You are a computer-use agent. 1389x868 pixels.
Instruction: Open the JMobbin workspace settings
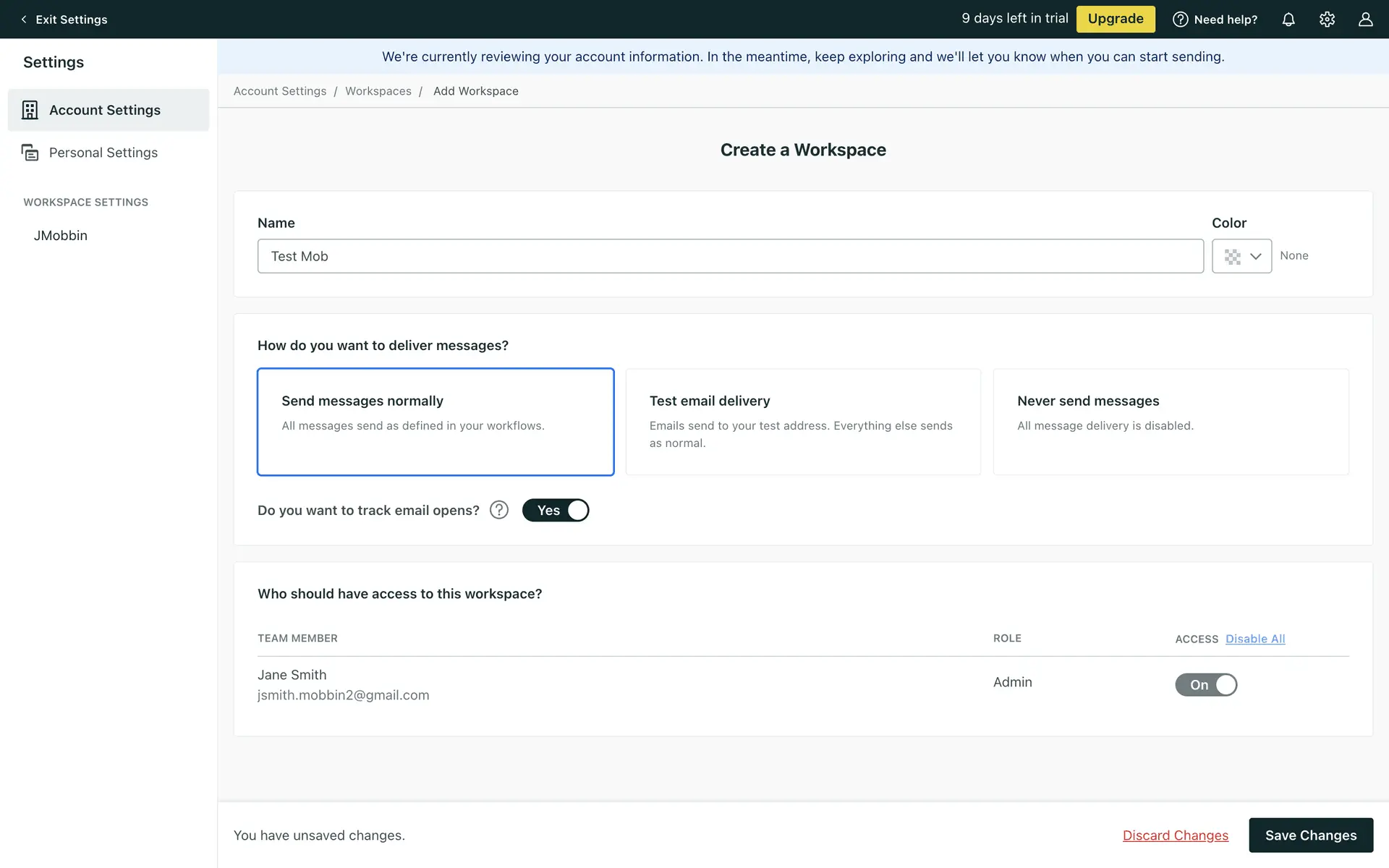61,235
